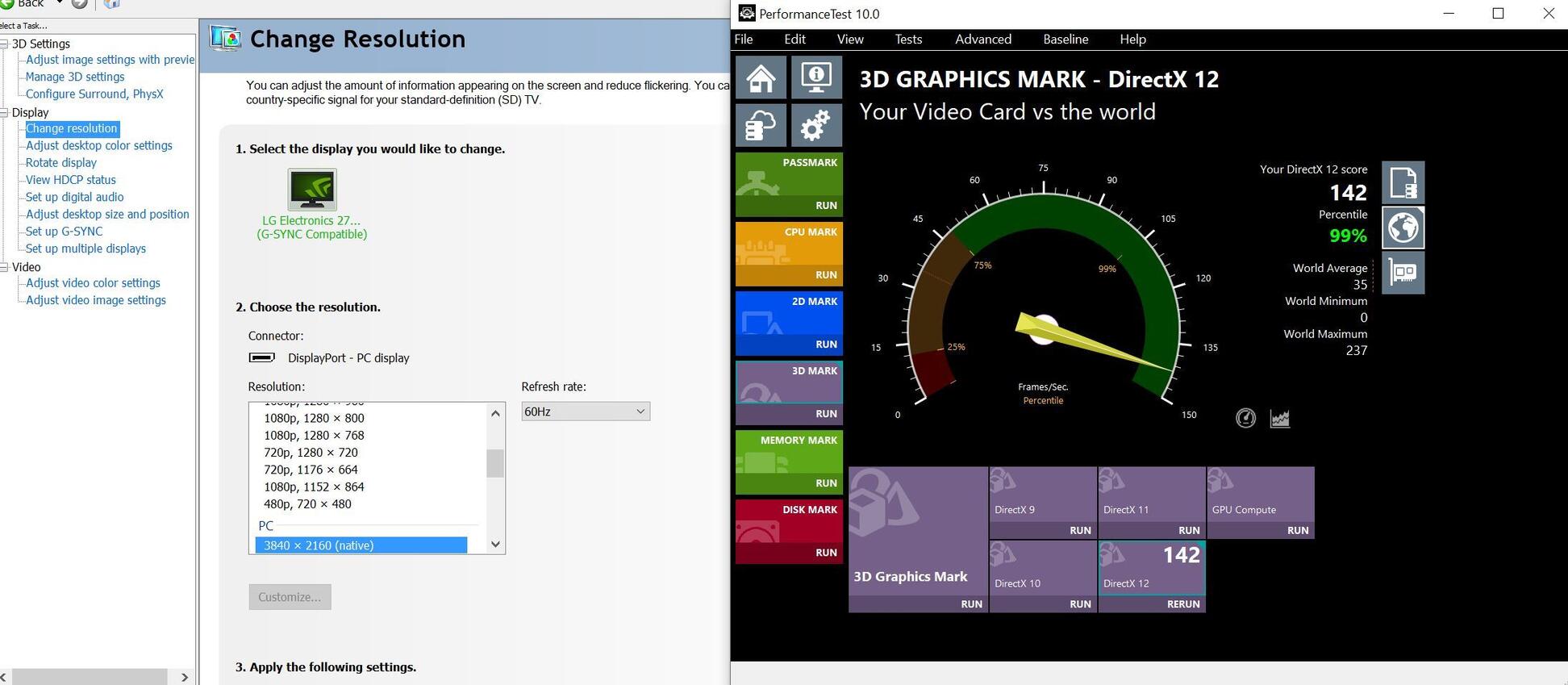Open Configure Surround, PhysX
The width and height of the screenshot is (1568, 685).
(94, 94)
